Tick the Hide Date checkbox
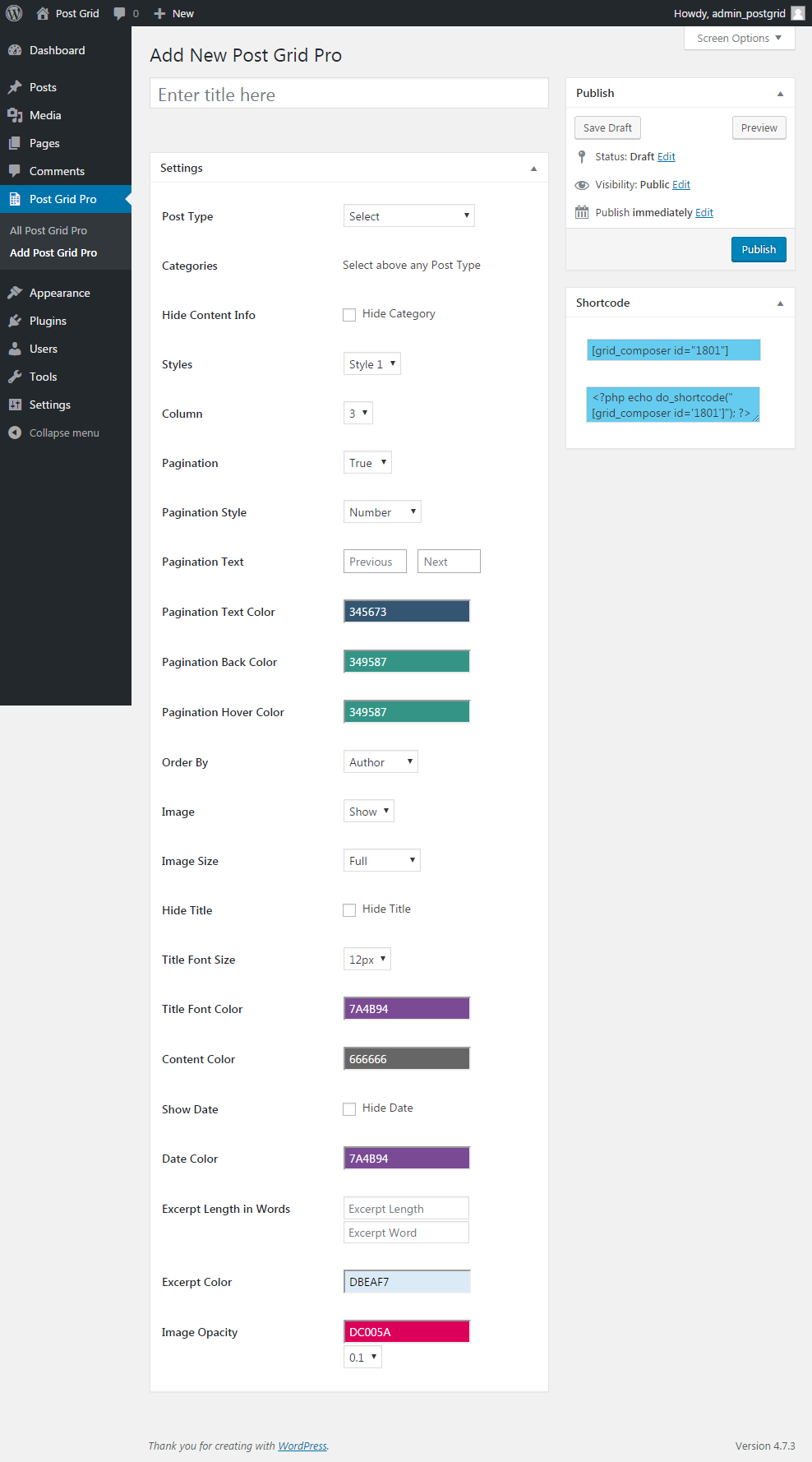The height and width of the screenshot is (1462, 812). click(x=349, y=1109)
